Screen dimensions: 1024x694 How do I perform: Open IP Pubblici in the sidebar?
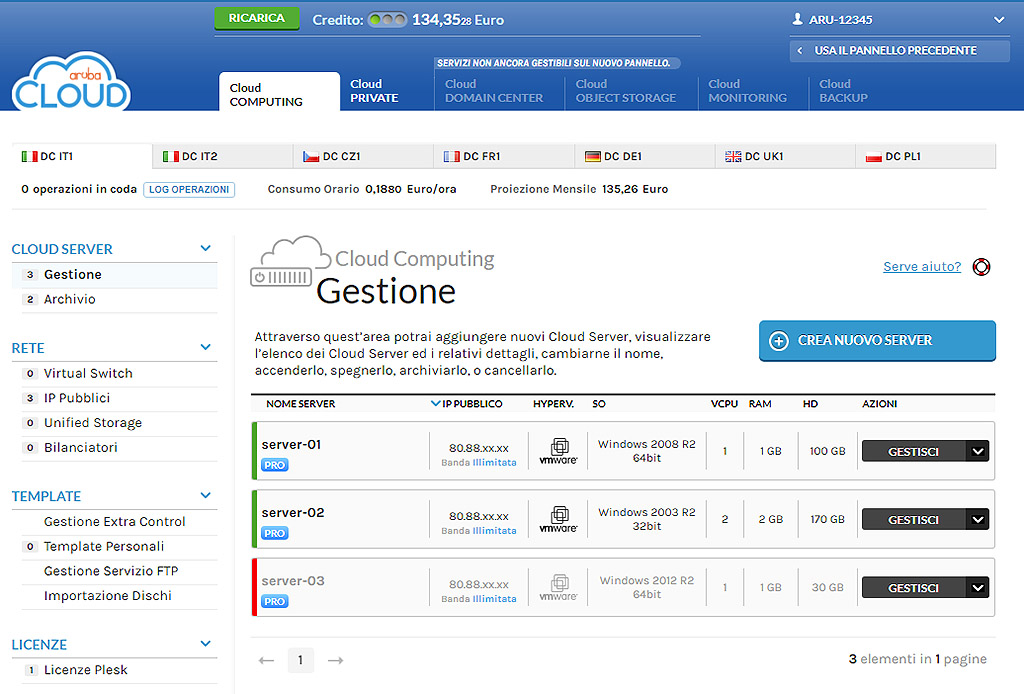click(x=76, y=398)
